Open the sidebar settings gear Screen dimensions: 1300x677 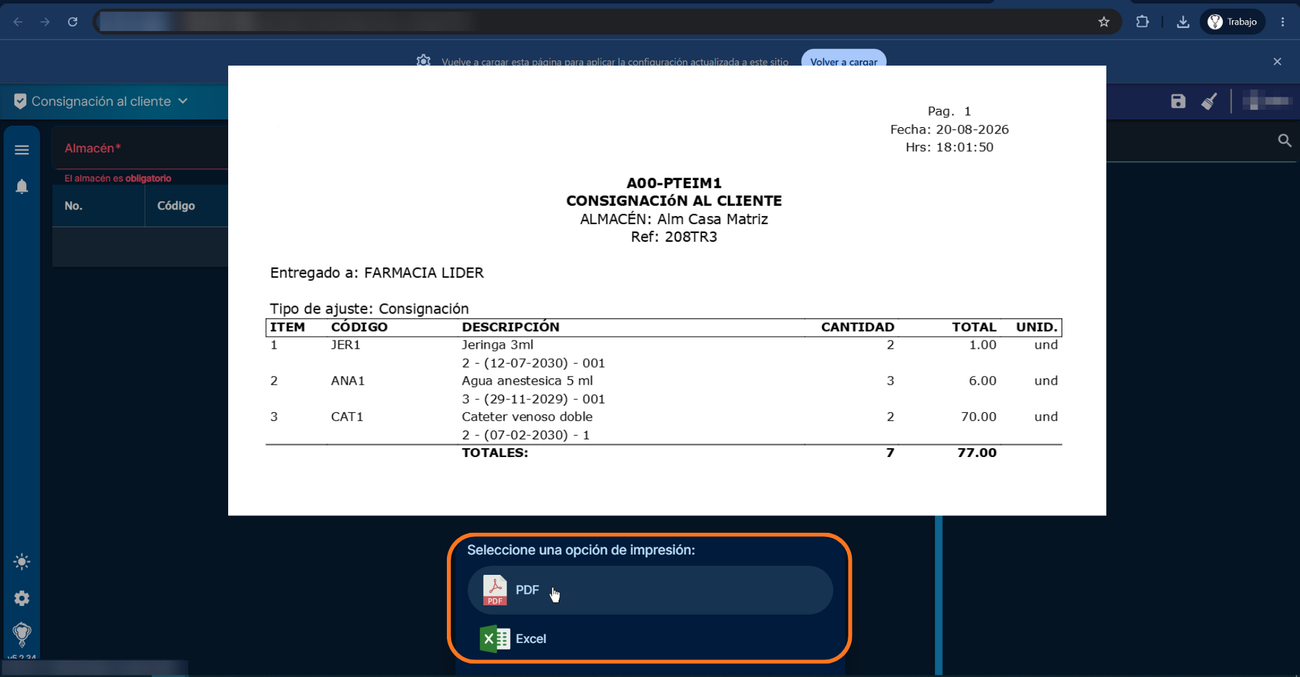click(22, 598)
